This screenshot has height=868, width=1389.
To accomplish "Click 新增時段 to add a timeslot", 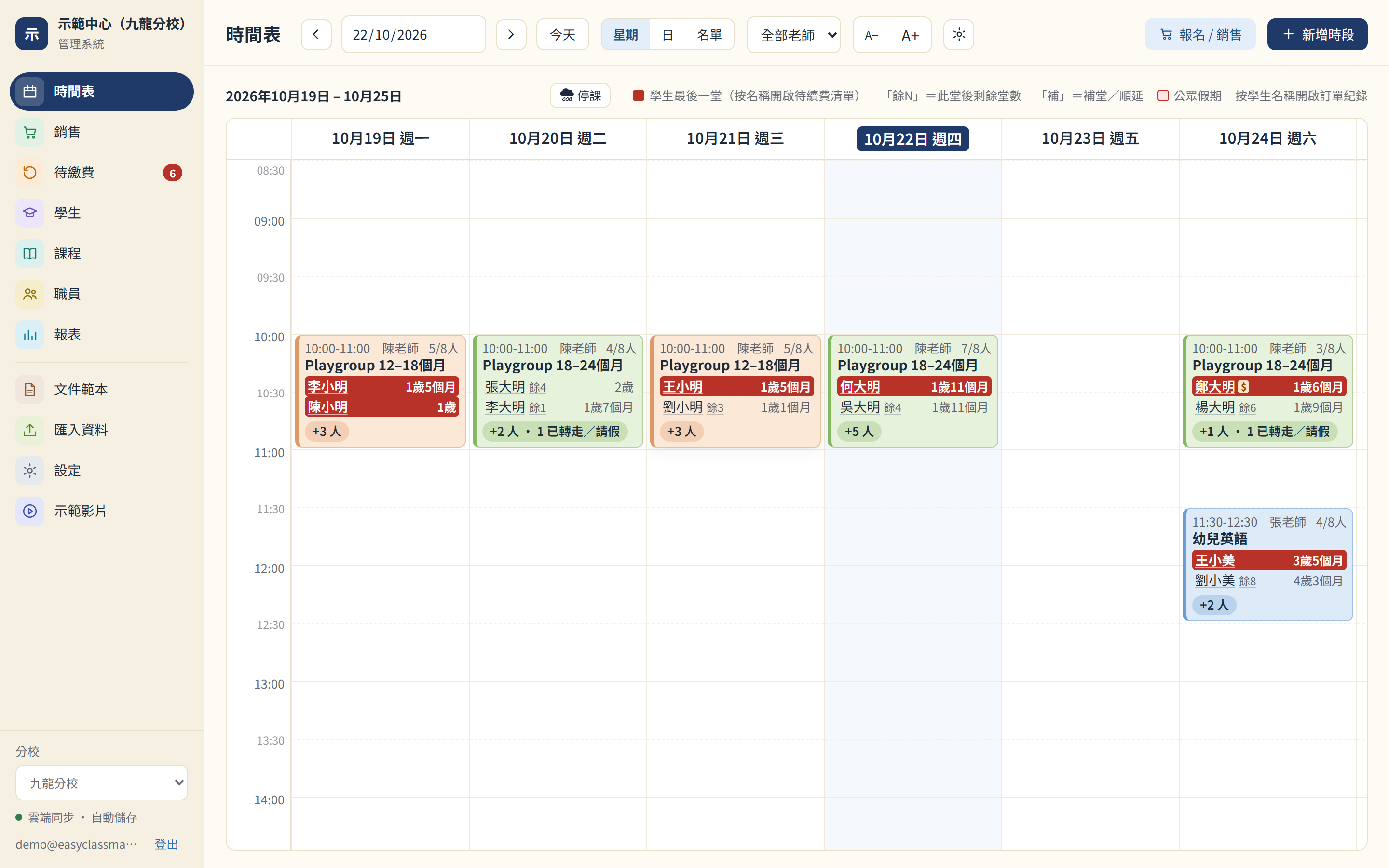I will pyautogui.click(x=1317, y=34).
